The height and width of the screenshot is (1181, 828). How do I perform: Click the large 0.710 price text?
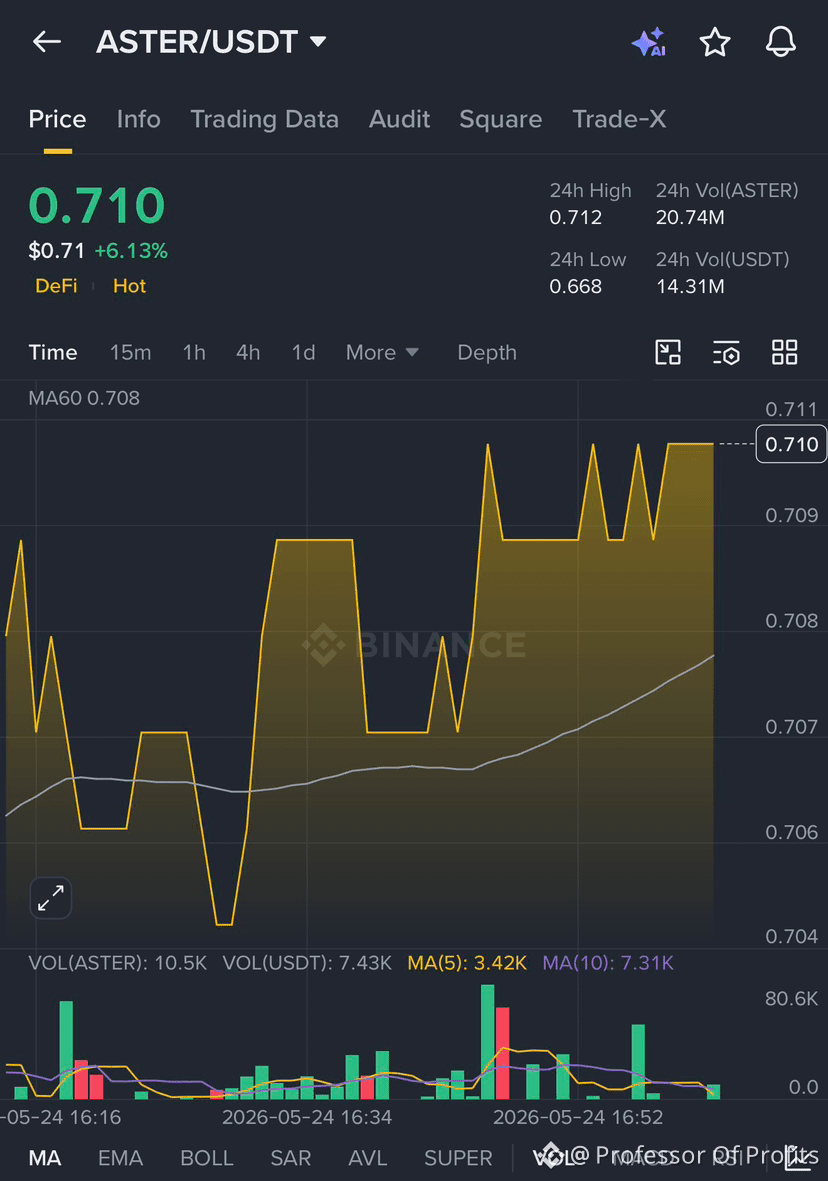[x=96, y=206]
